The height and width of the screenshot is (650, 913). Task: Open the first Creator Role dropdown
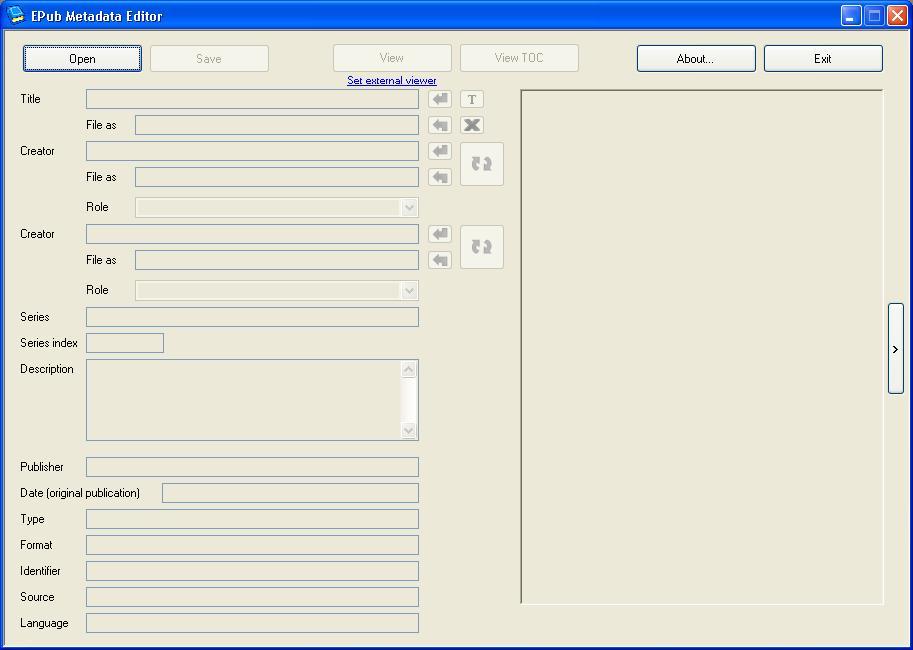(408, 207)
